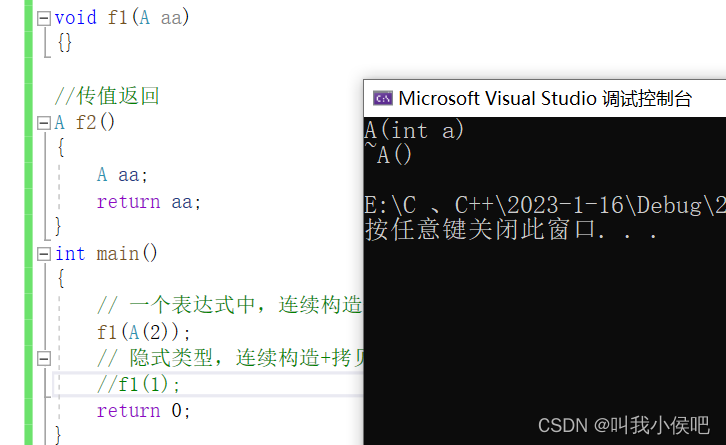Click the return 0; statement
The image size is (726, 445).
pyautogui.click(x=143, y=410)
